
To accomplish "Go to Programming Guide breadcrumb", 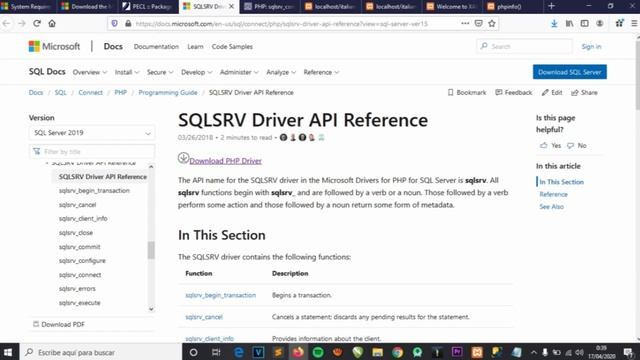I will (x=168, y=93).
